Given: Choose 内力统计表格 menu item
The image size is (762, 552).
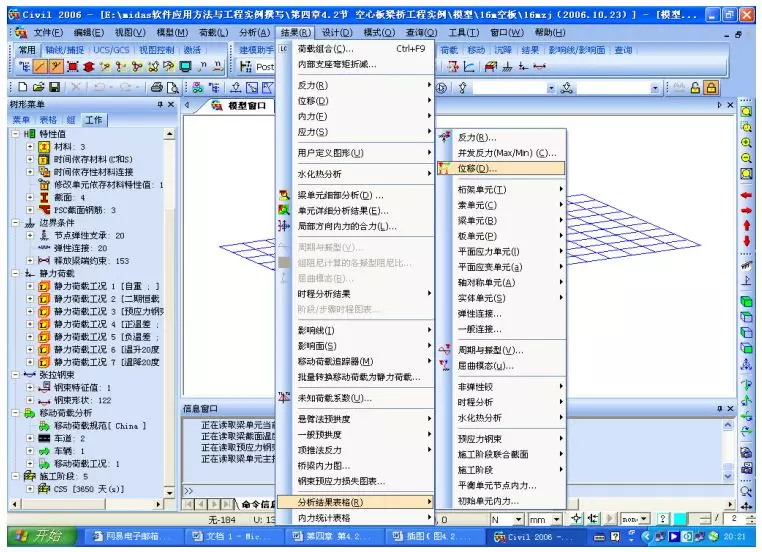Looking at the screenshot, I should [x=356, y=518].
